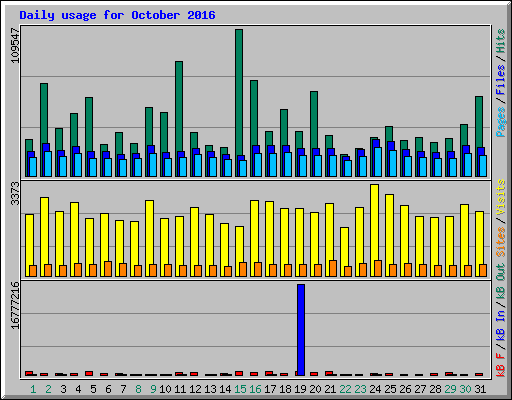The height and width of the screenshot is (400, 512).
Task: Click the day label 16
Action: pyautogui.click(x=255, y=389)
